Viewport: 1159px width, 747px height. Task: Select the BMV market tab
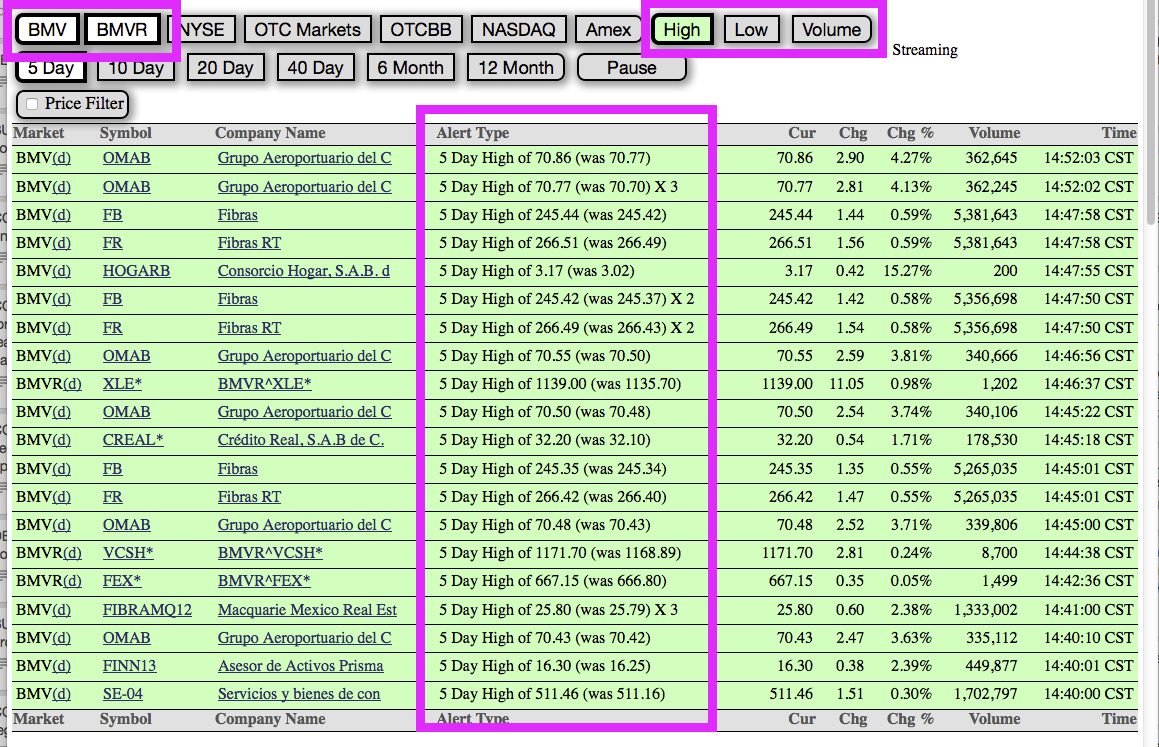pos(49,29)
